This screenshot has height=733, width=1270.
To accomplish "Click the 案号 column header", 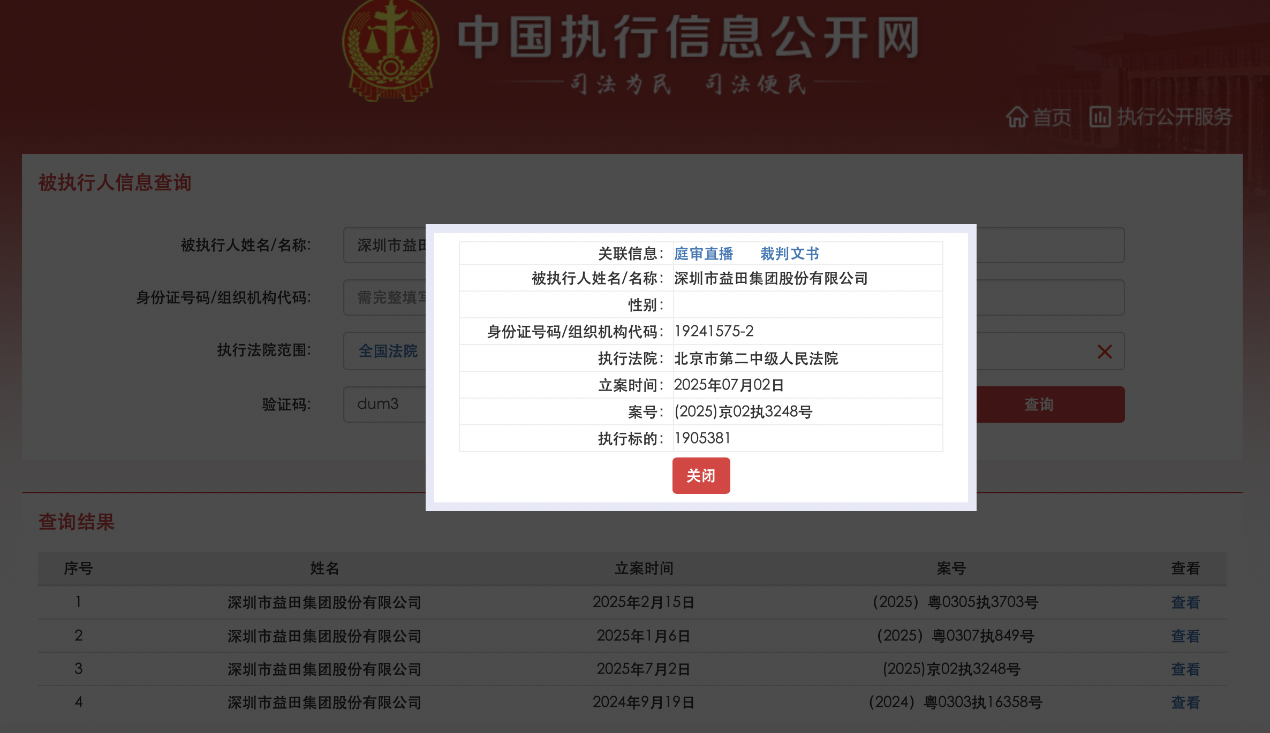I will point(951,569).
